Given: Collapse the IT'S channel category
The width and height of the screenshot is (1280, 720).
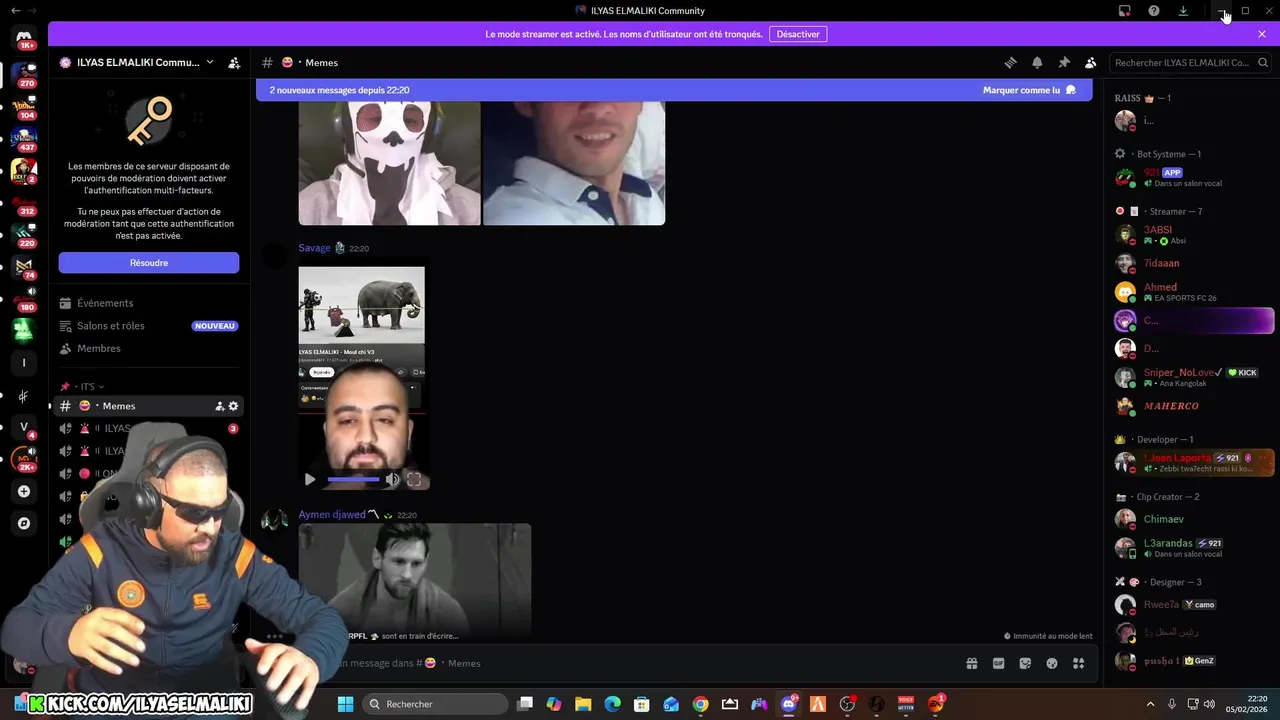Looking at the screenshot, I should (x=88, y=387).
